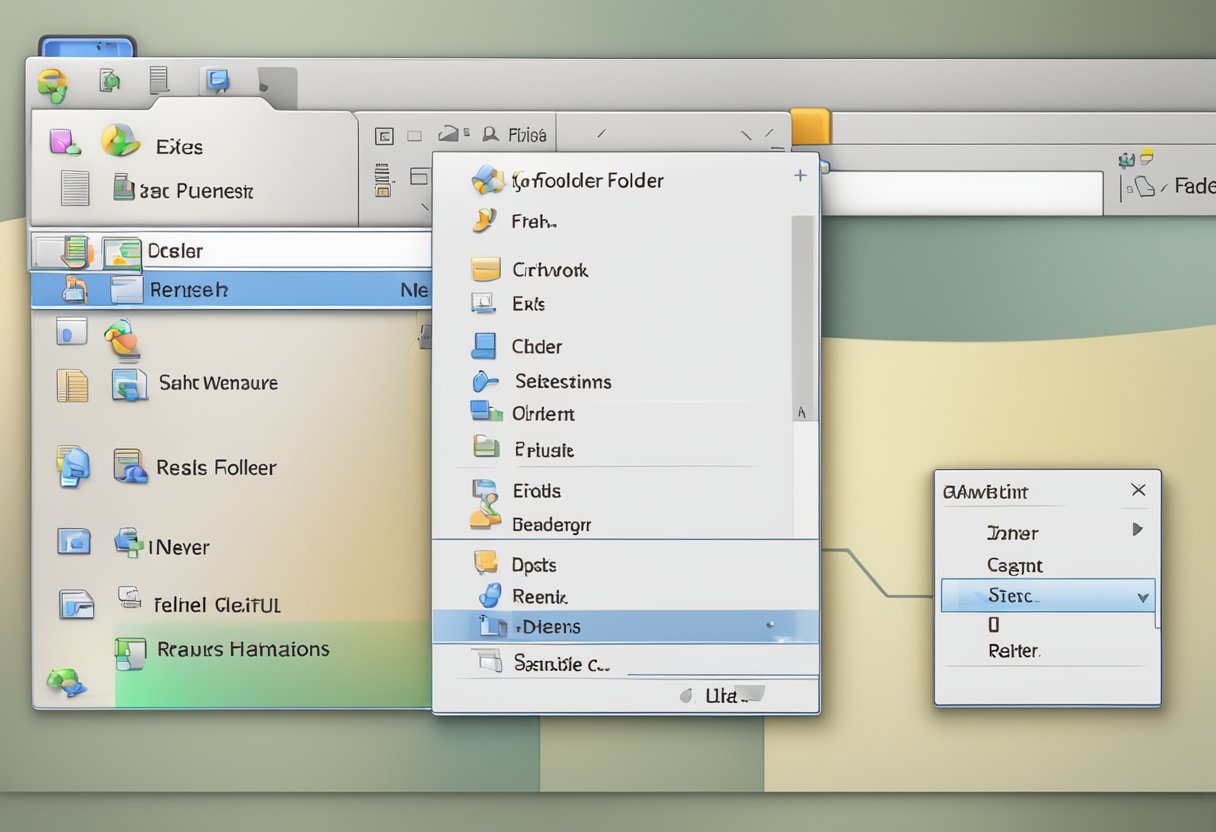The image size is (1216, 832).
Task: Click the pink square icon in left panel
Action: click(65, 142)
